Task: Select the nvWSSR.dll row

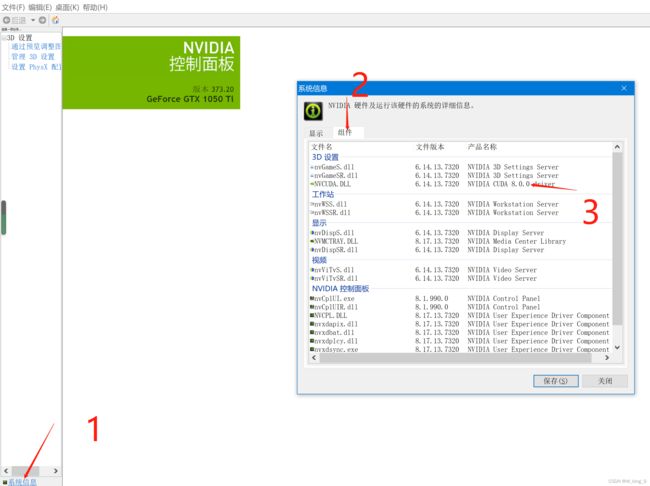Action: click(x=461, y=213)
